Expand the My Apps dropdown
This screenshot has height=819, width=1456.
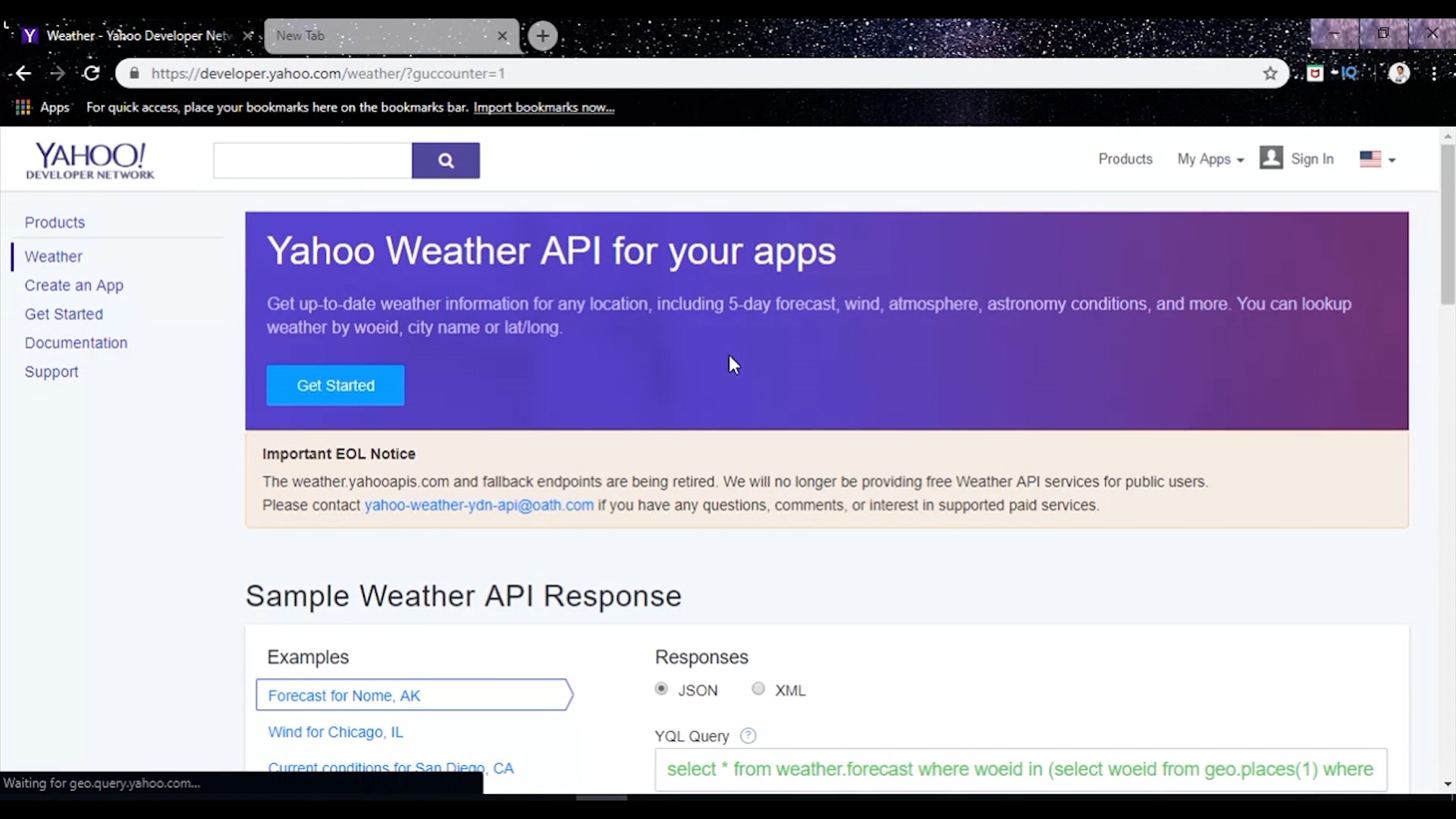[x=1210, y=159]
